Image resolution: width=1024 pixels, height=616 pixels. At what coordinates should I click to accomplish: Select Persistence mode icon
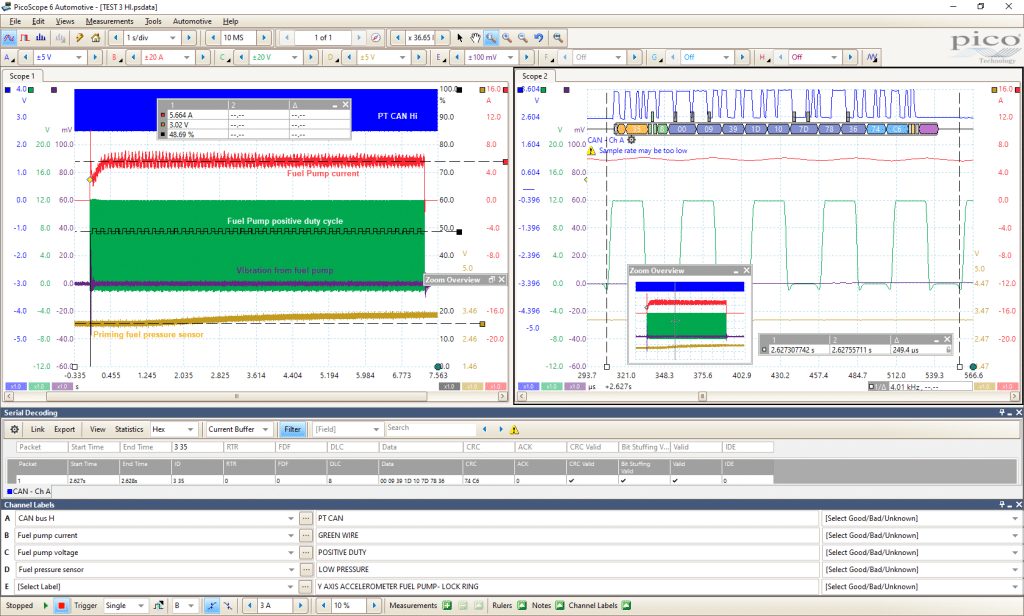pos(25,38)
